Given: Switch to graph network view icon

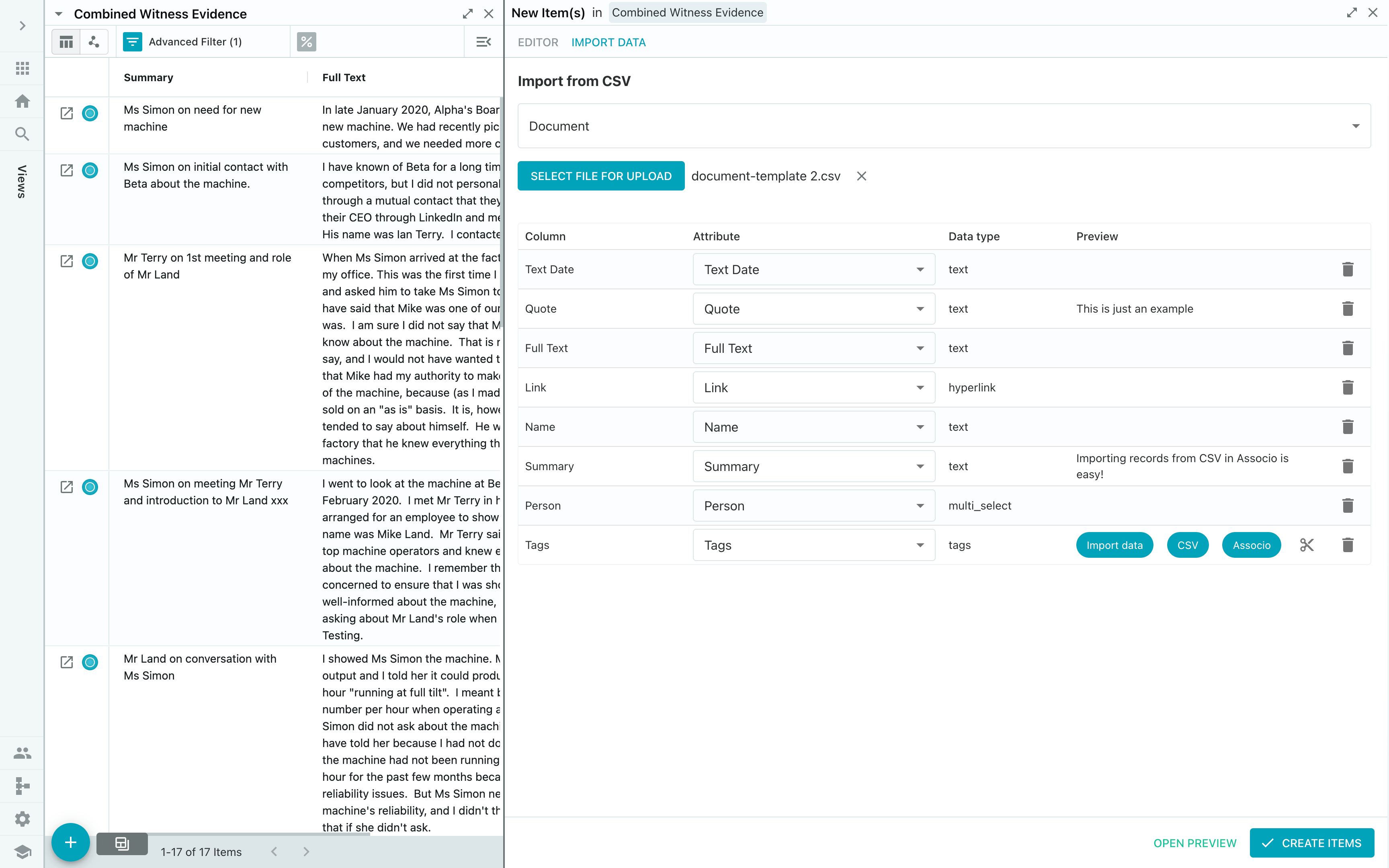Looking at the screenshot, I should click(94, 42).
